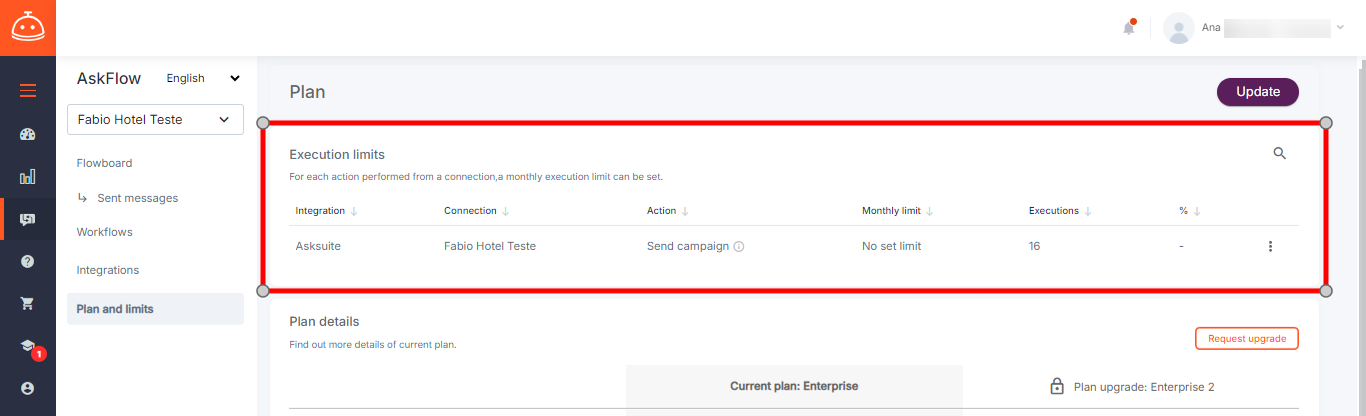Screen dimensions: 1366x416
Task: Go to Flowboard in the side menu
Action: 104,163
